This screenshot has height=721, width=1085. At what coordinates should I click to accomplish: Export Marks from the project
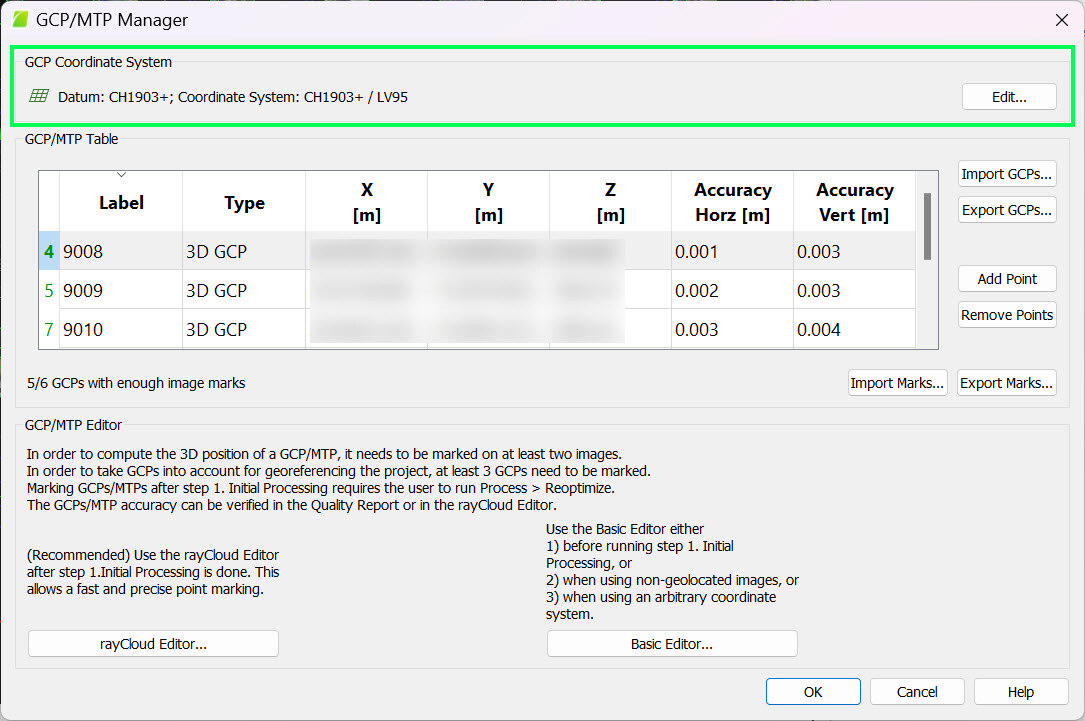click(1006, 382)
